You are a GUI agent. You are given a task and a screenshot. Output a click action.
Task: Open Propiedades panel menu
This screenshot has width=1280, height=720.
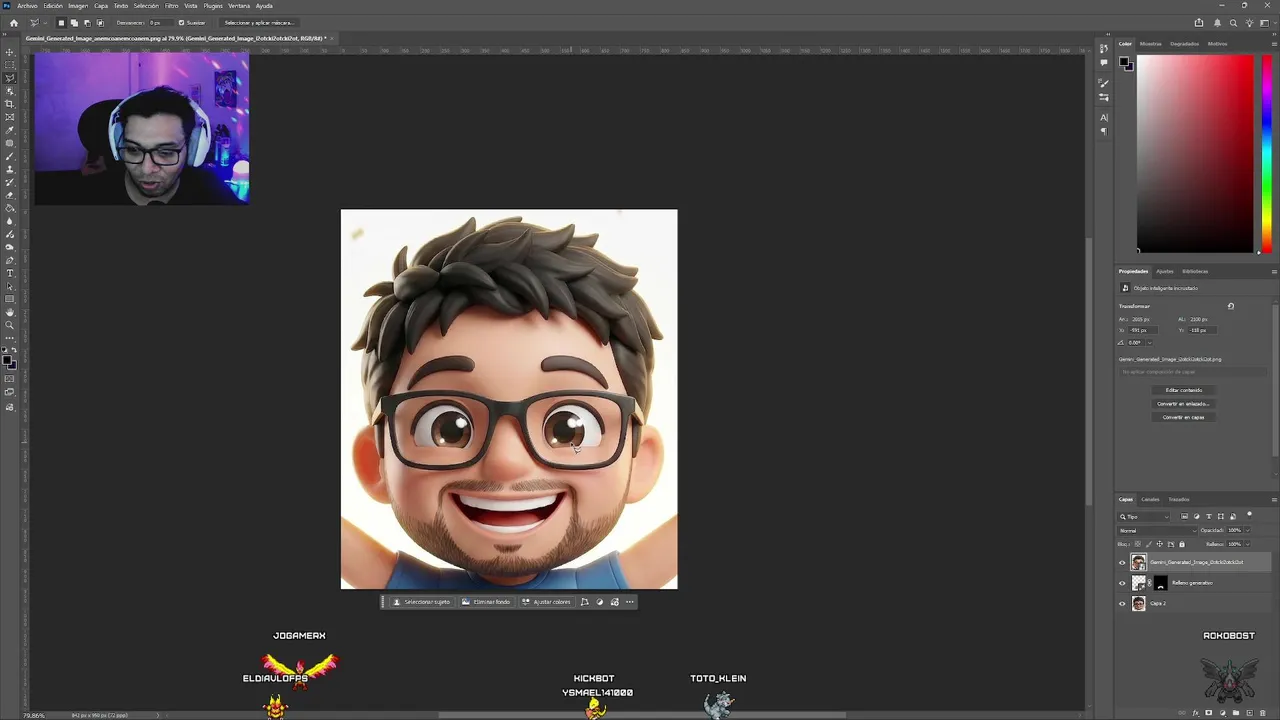click(1274, 272)
